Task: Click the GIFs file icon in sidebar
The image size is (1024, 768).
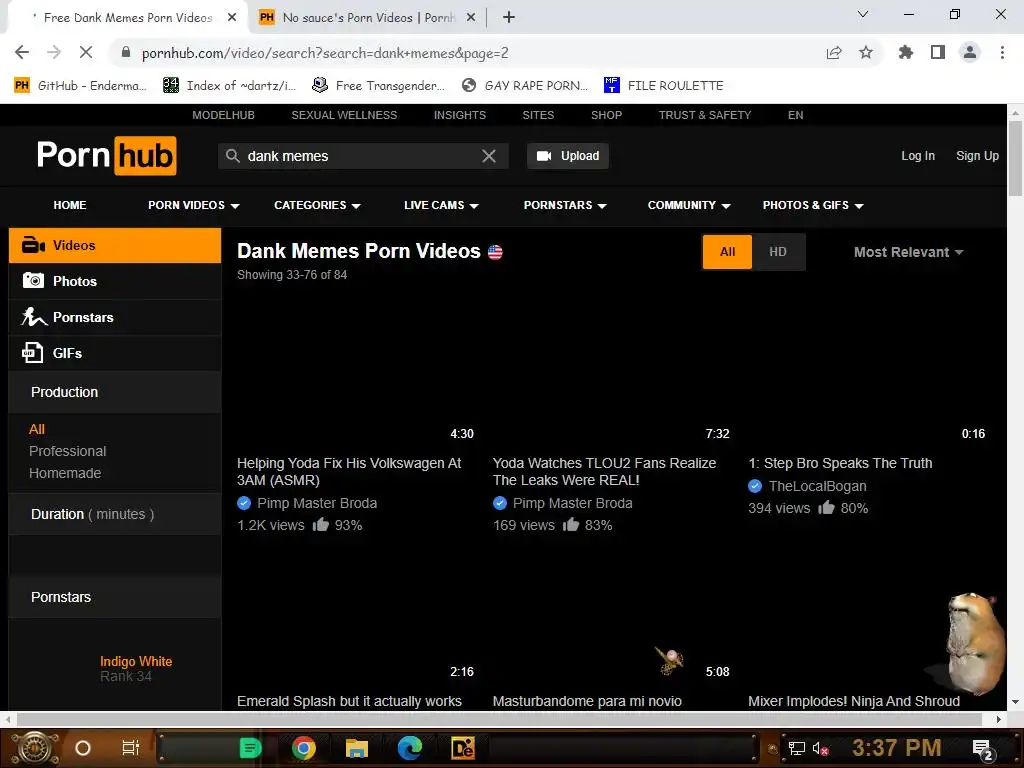Action: click(x=33, y=353)
